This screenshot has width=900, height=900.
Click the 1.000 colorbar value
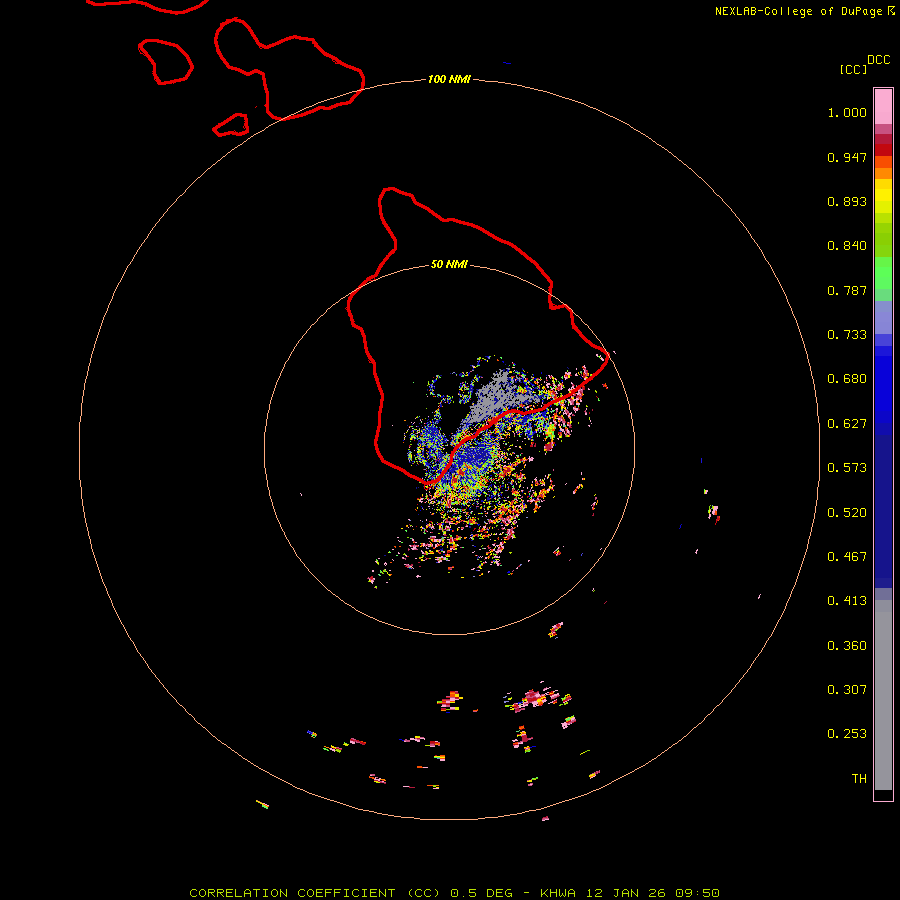pyautogui.click(x=847, y=112)
